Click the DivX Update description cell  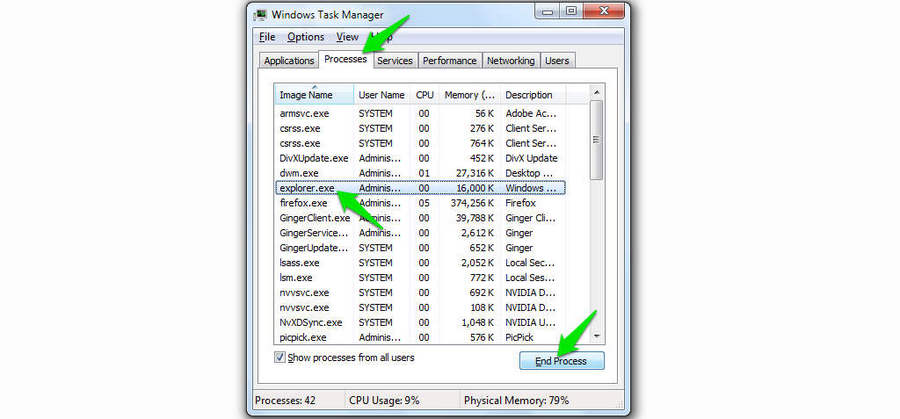[532, 158]
